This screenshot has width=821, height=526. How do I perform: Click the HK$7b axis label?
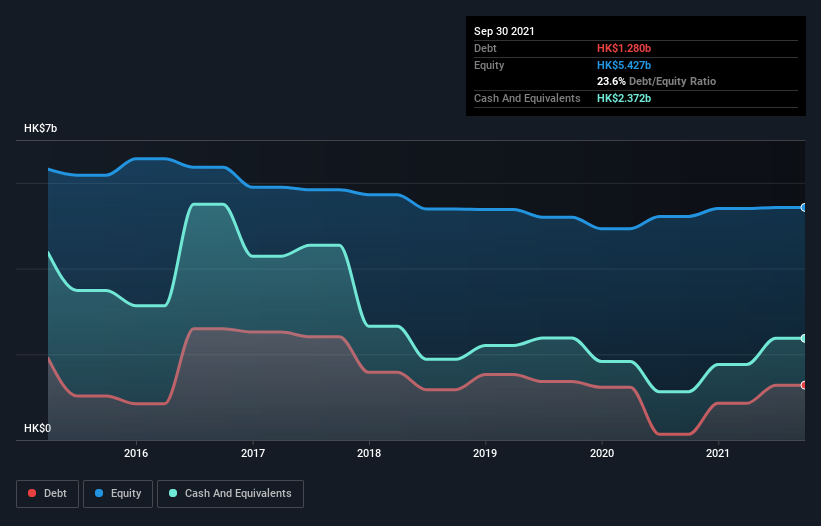point(40,128)
